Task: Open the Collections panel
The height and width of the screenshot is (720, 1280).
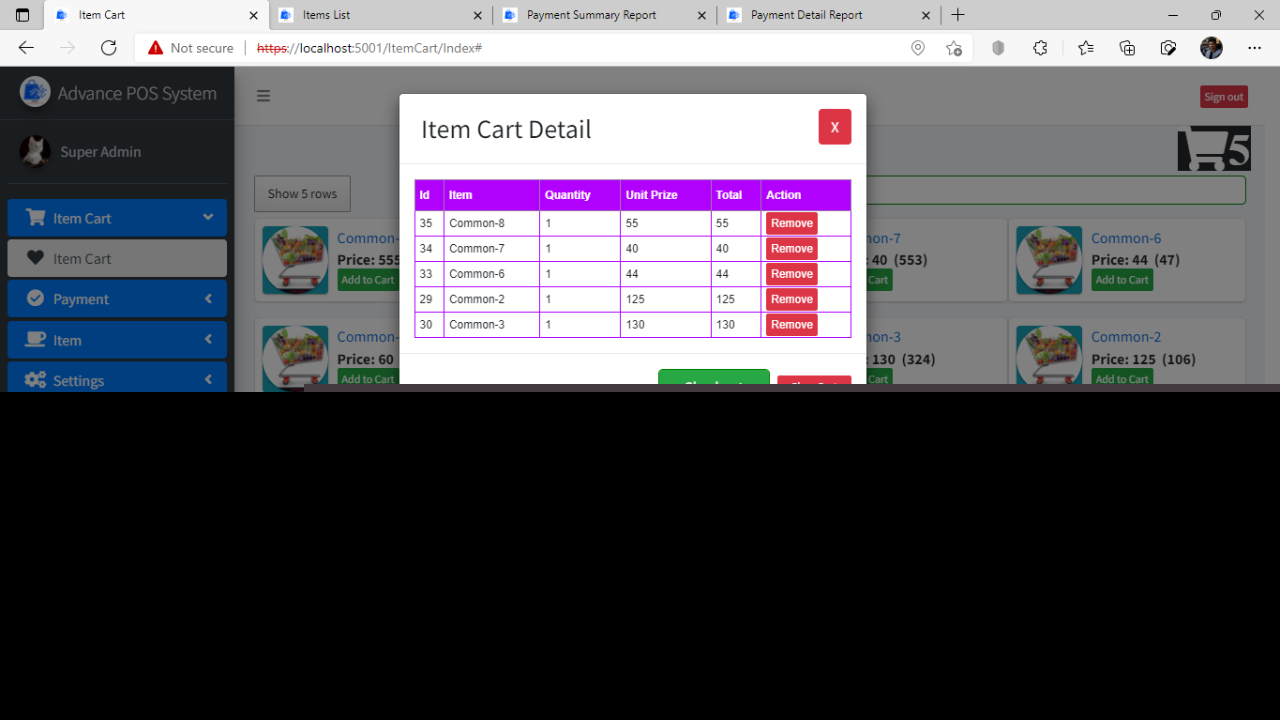Action: point(1127,48)
